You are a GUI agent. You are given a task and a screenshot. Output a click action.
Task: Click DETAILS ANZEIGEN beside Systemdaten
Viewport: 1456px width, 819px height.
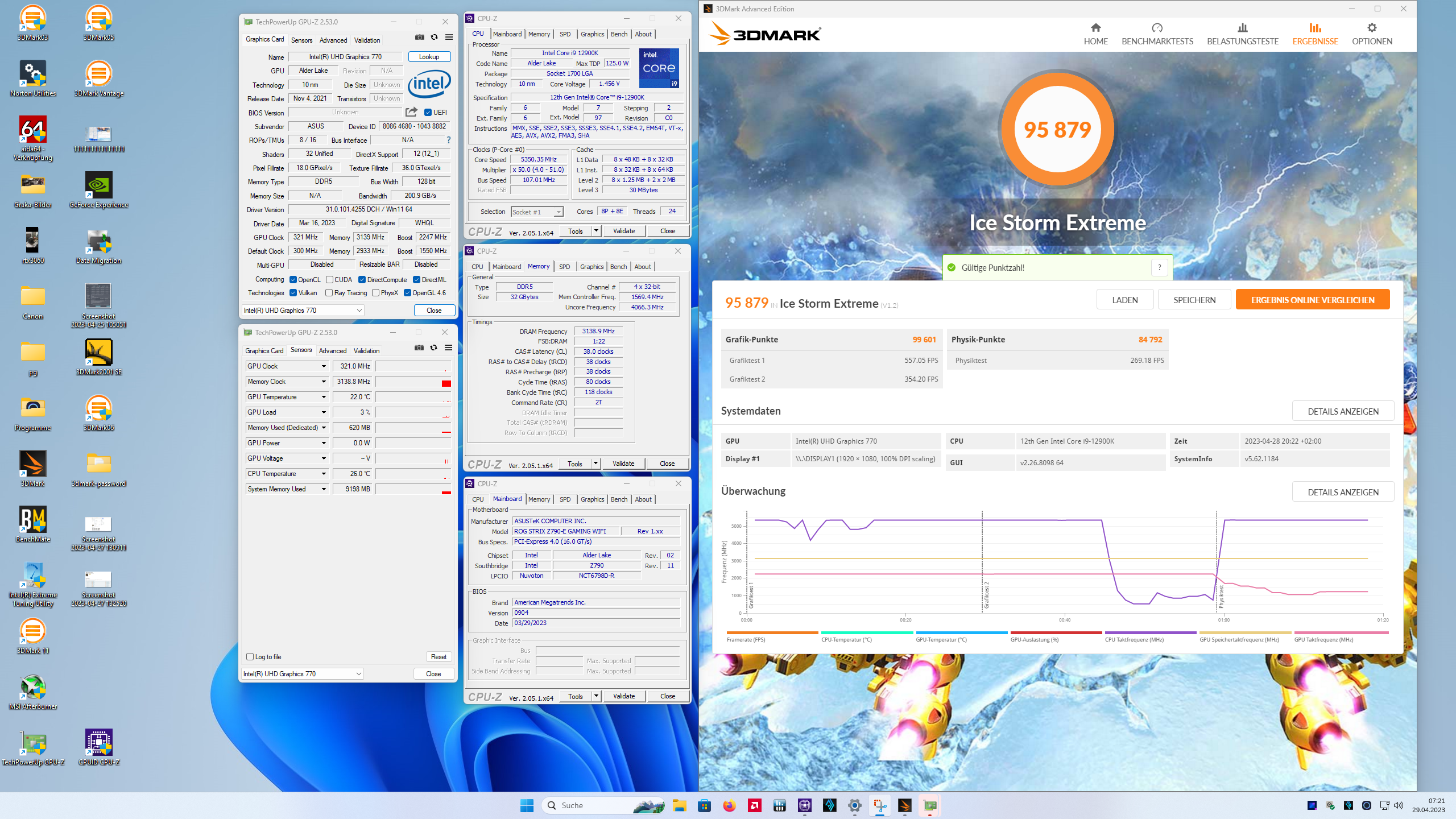(1343, 411)
